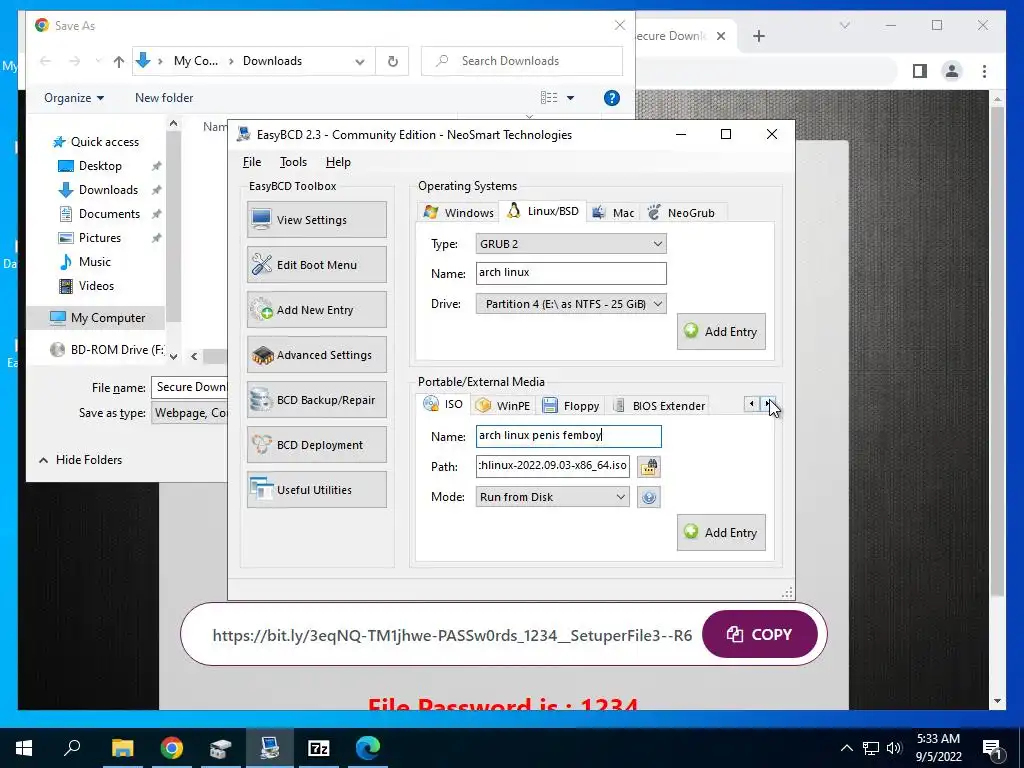Open Advanced Settings section
The image size is (1024, 768).
click(x=317, y=355)
